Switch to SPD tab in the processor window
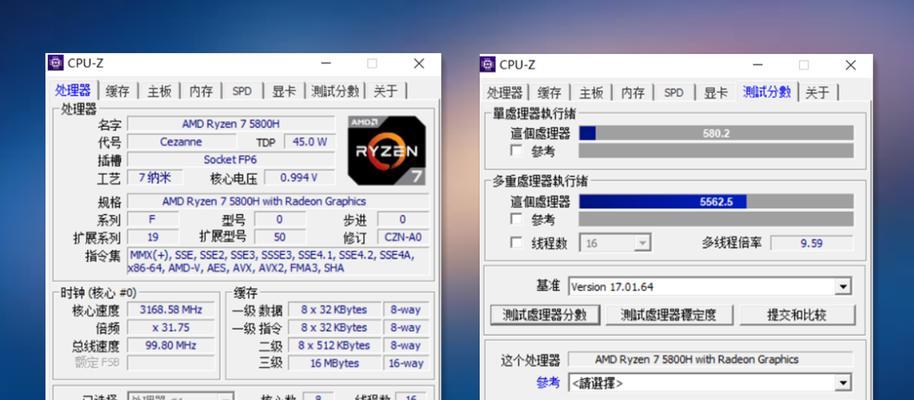 [242, 92]
